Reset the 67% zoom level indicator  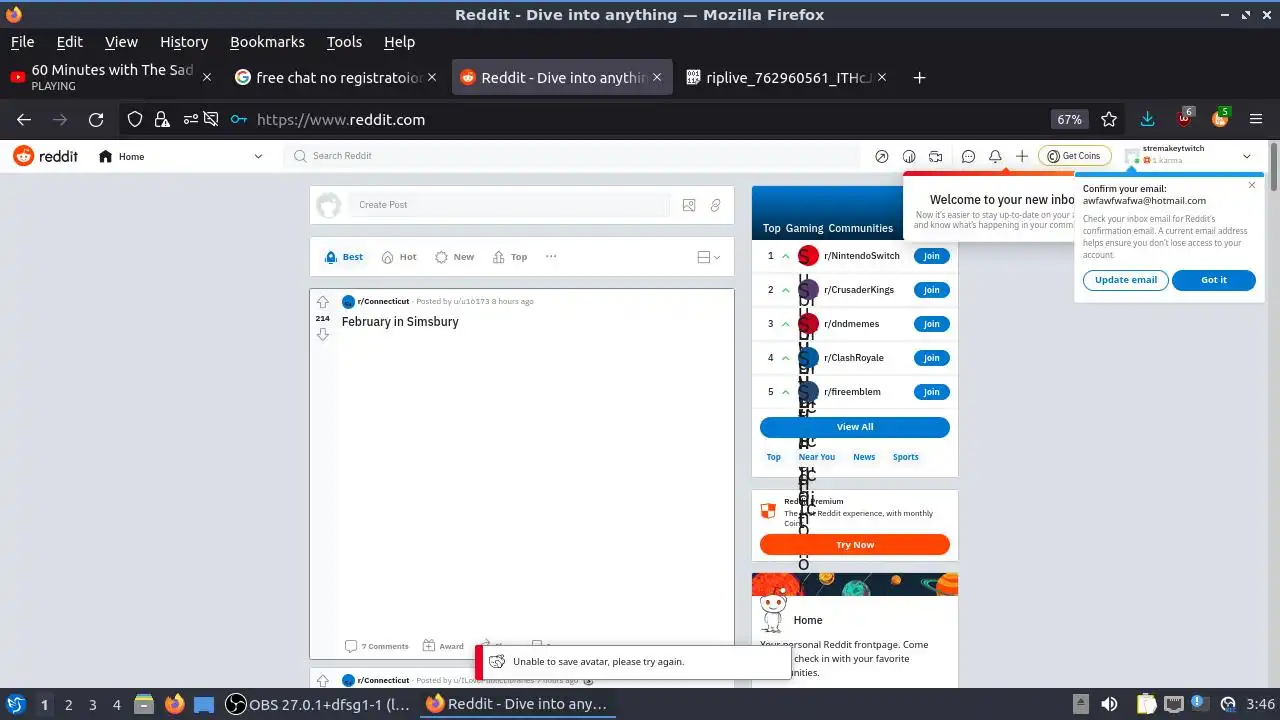(x=1069, y=120)
